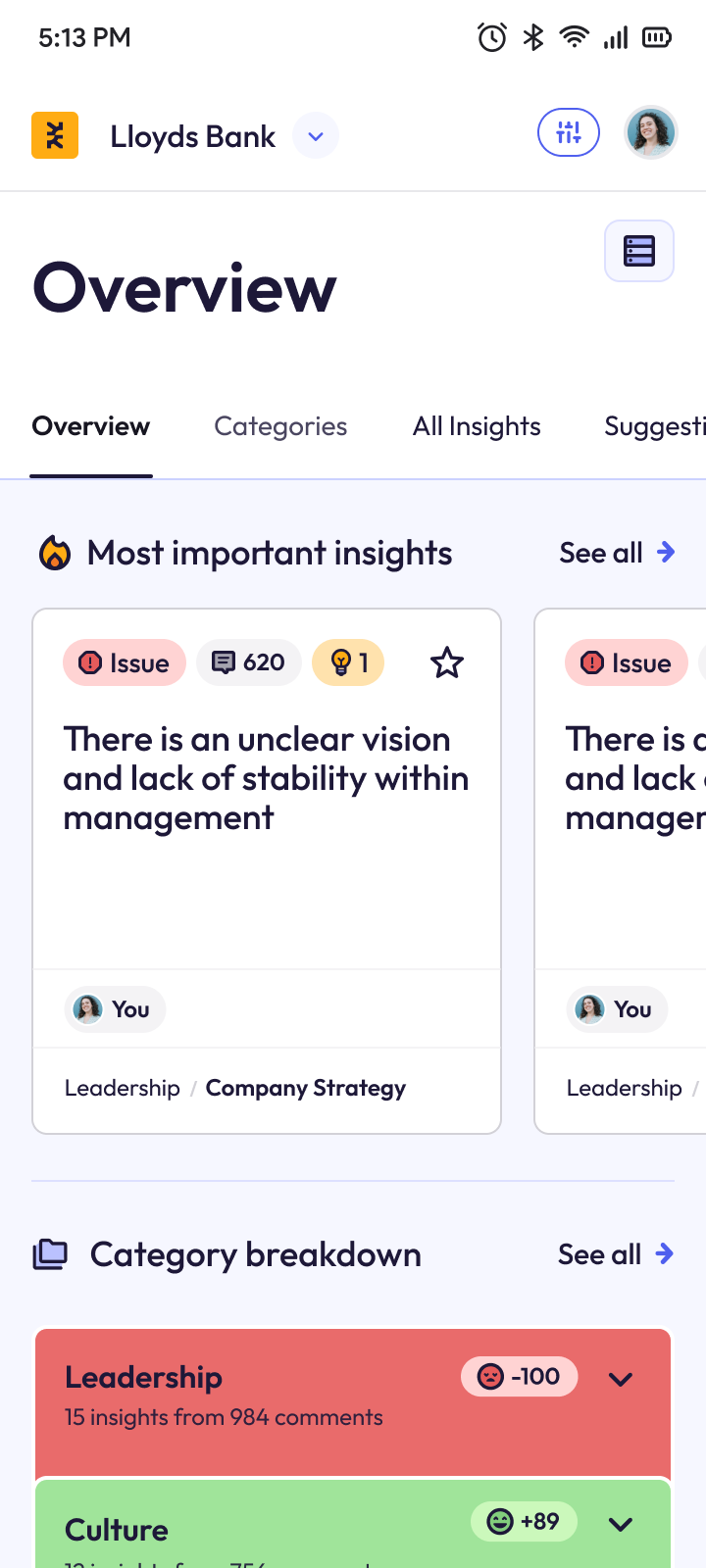Tap the Issue tag on first card
Viewport: 706px width, 1568px height.
125,662
